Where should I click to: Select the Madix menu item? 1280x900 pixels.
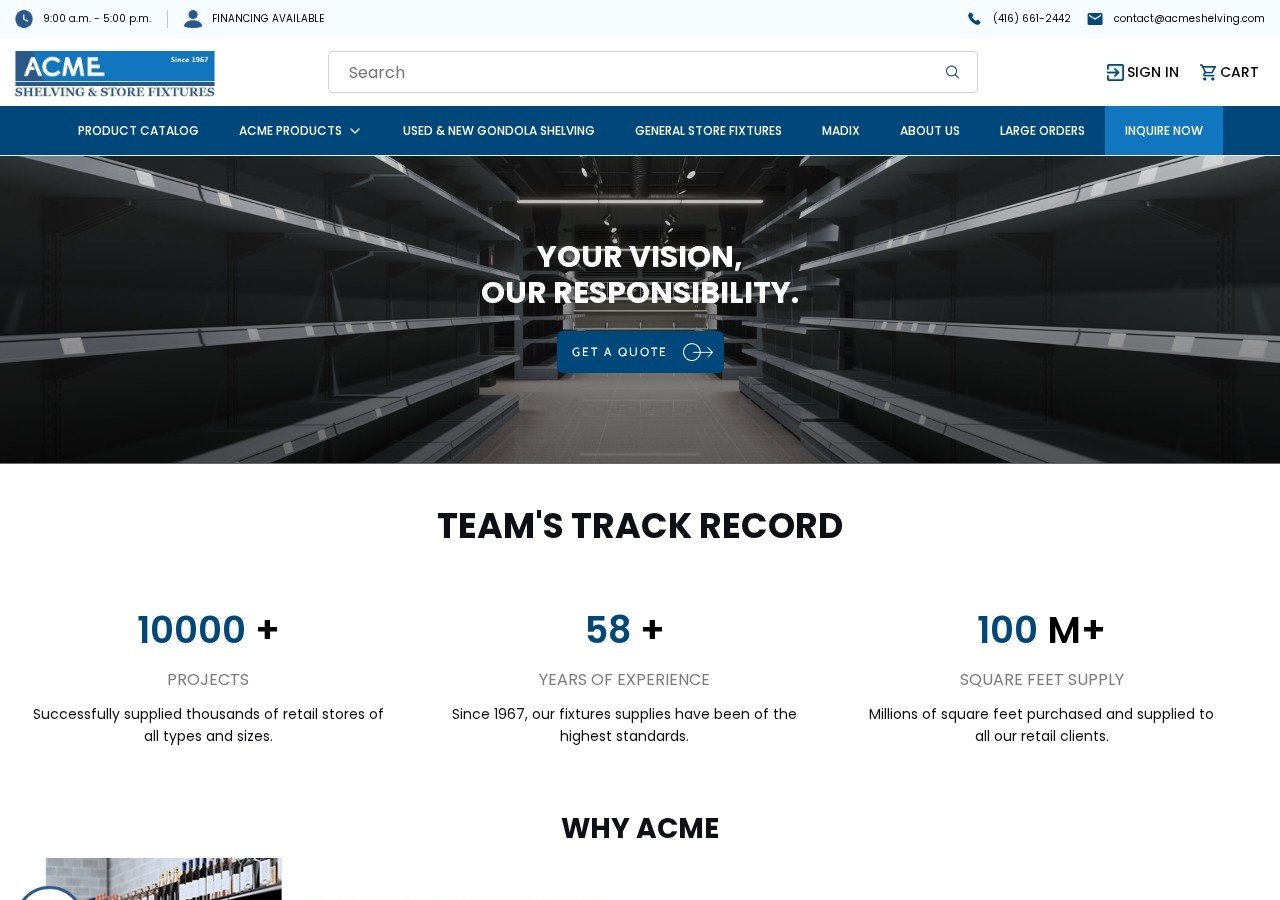(840, 131)
